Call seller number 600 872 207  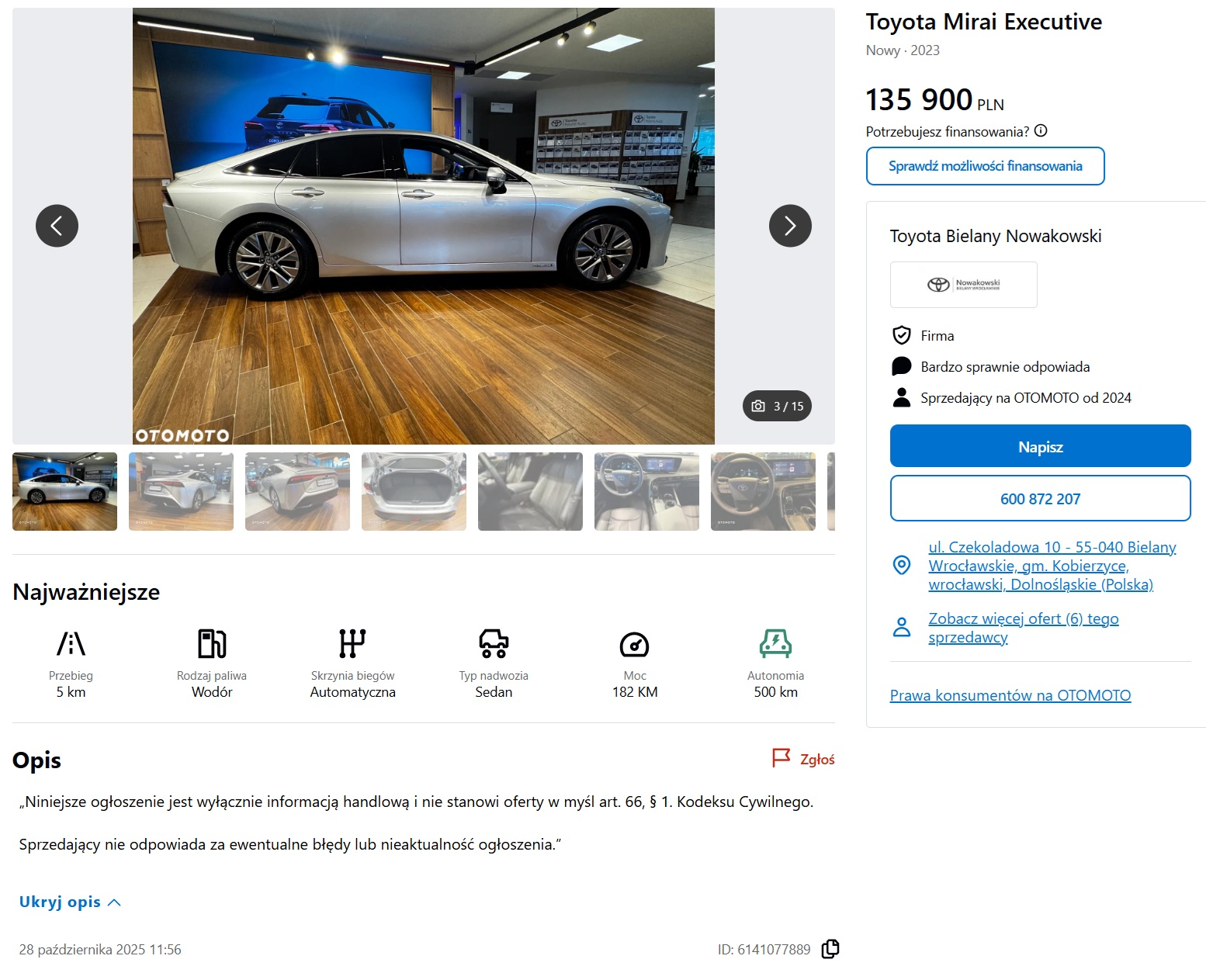click(1040, 499)
